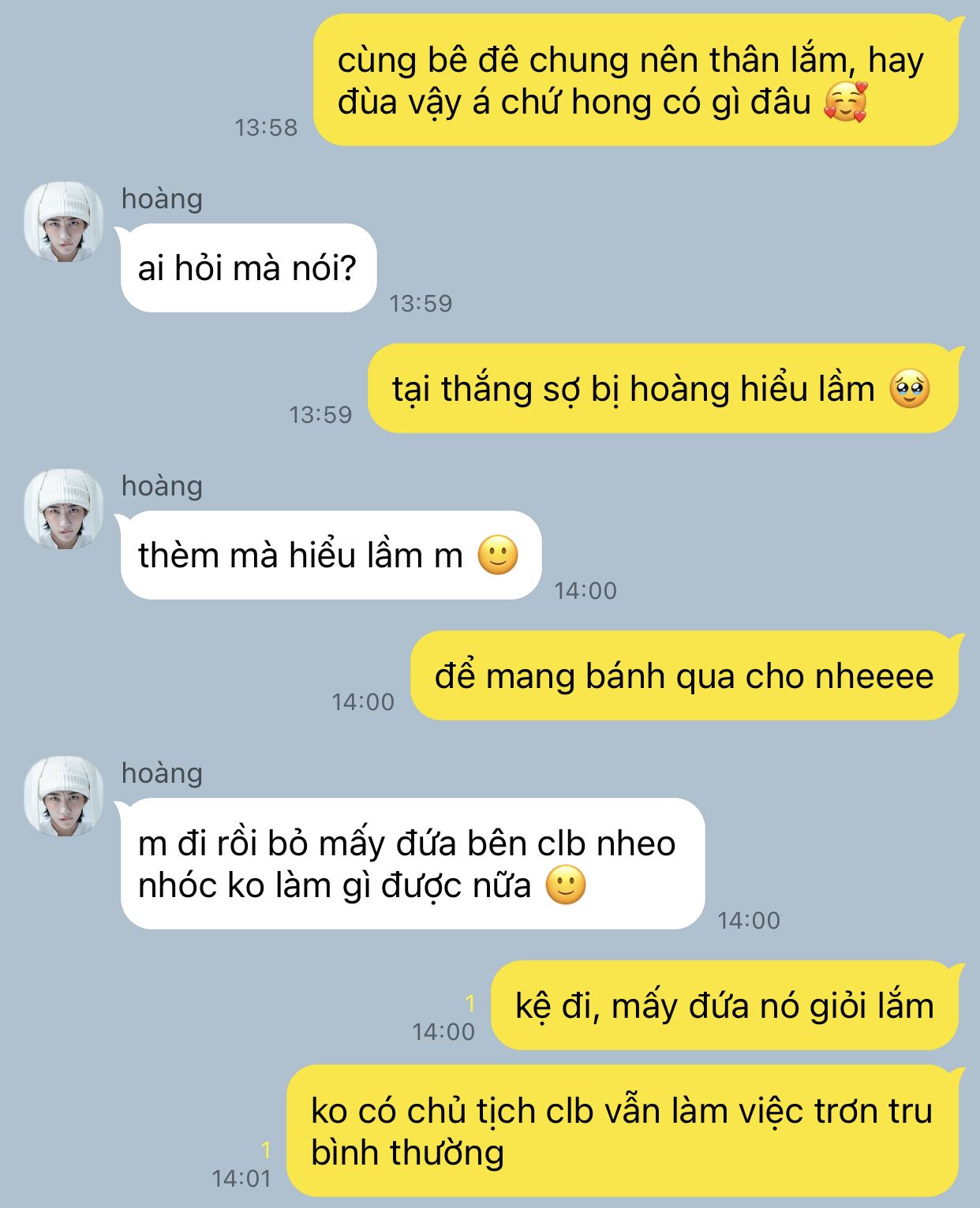Tap the "cùng bê đê chung" message bubble
Viewport: 980px width, 1208px height.
coord(636,80)
